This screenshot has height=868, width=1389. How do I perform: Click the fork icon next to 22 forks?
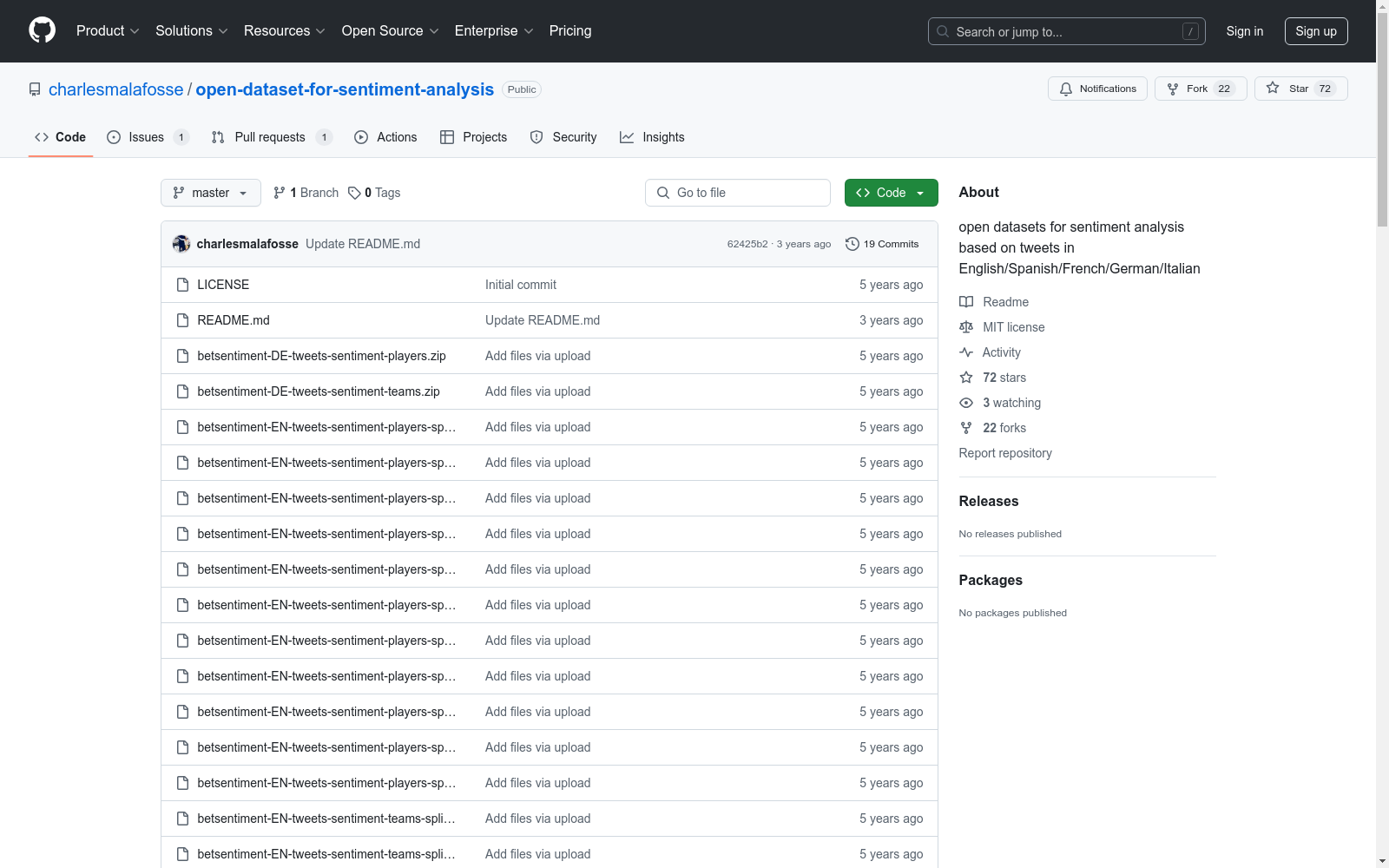pyautogui.click(x=966, y=428)
